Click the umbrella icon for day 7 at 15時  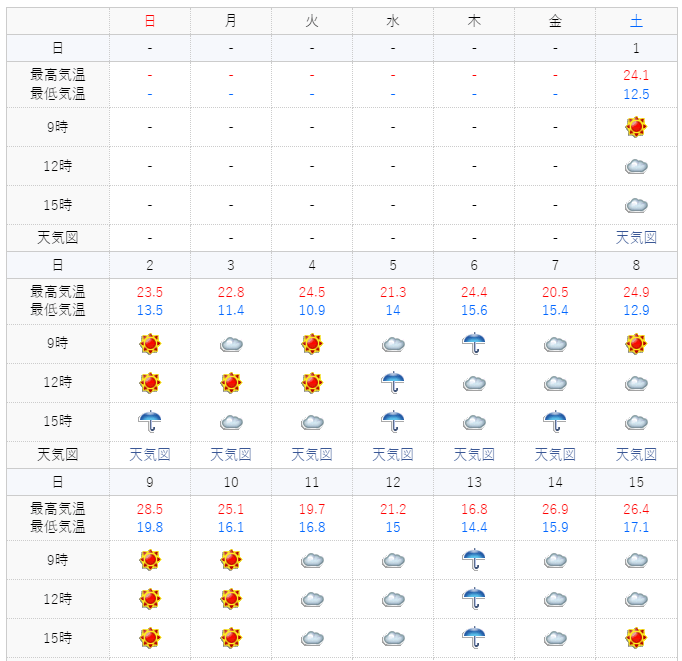555,421
